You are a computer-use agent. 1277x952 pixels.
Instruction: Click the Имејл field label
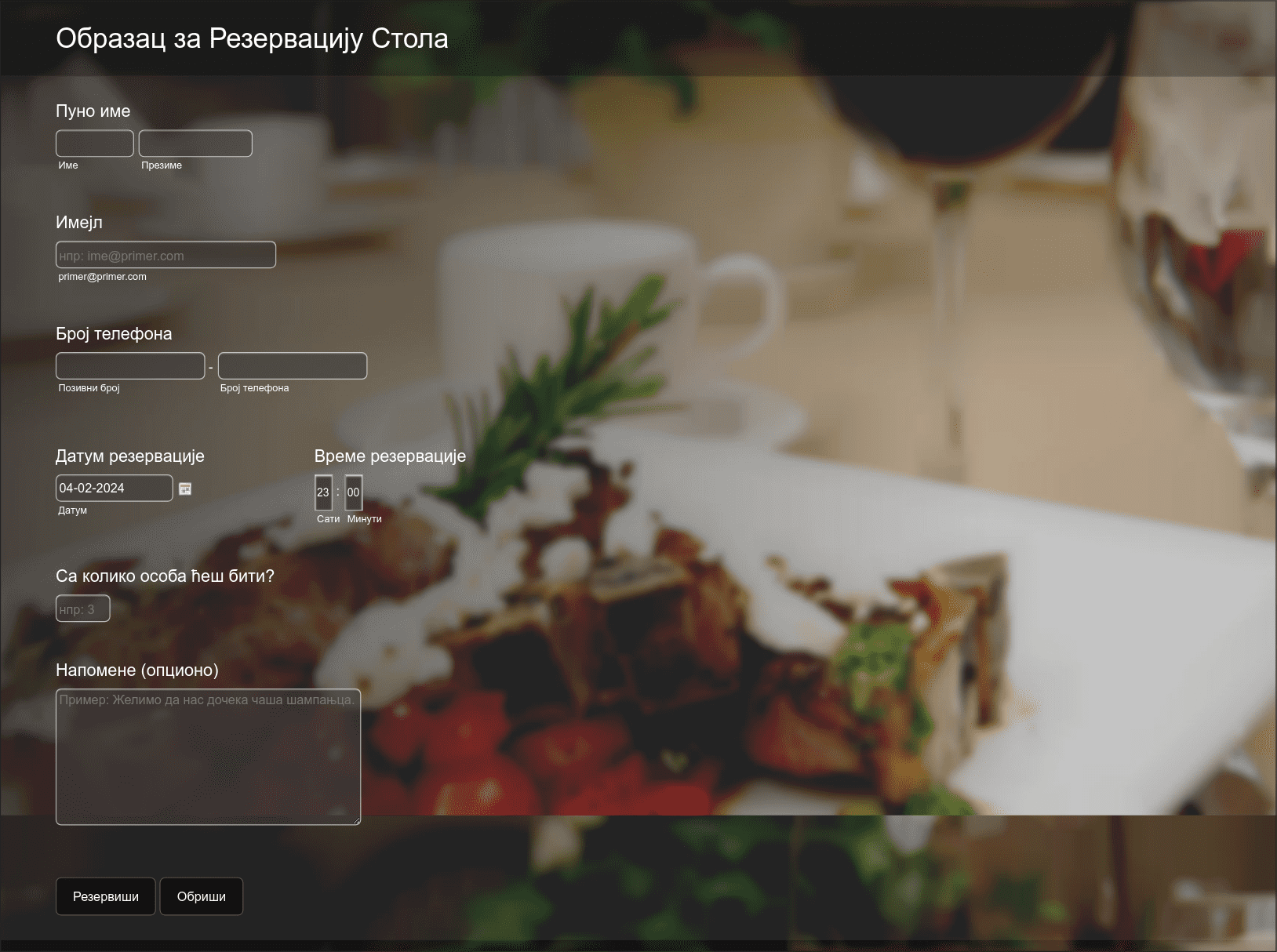coord(79,223)
